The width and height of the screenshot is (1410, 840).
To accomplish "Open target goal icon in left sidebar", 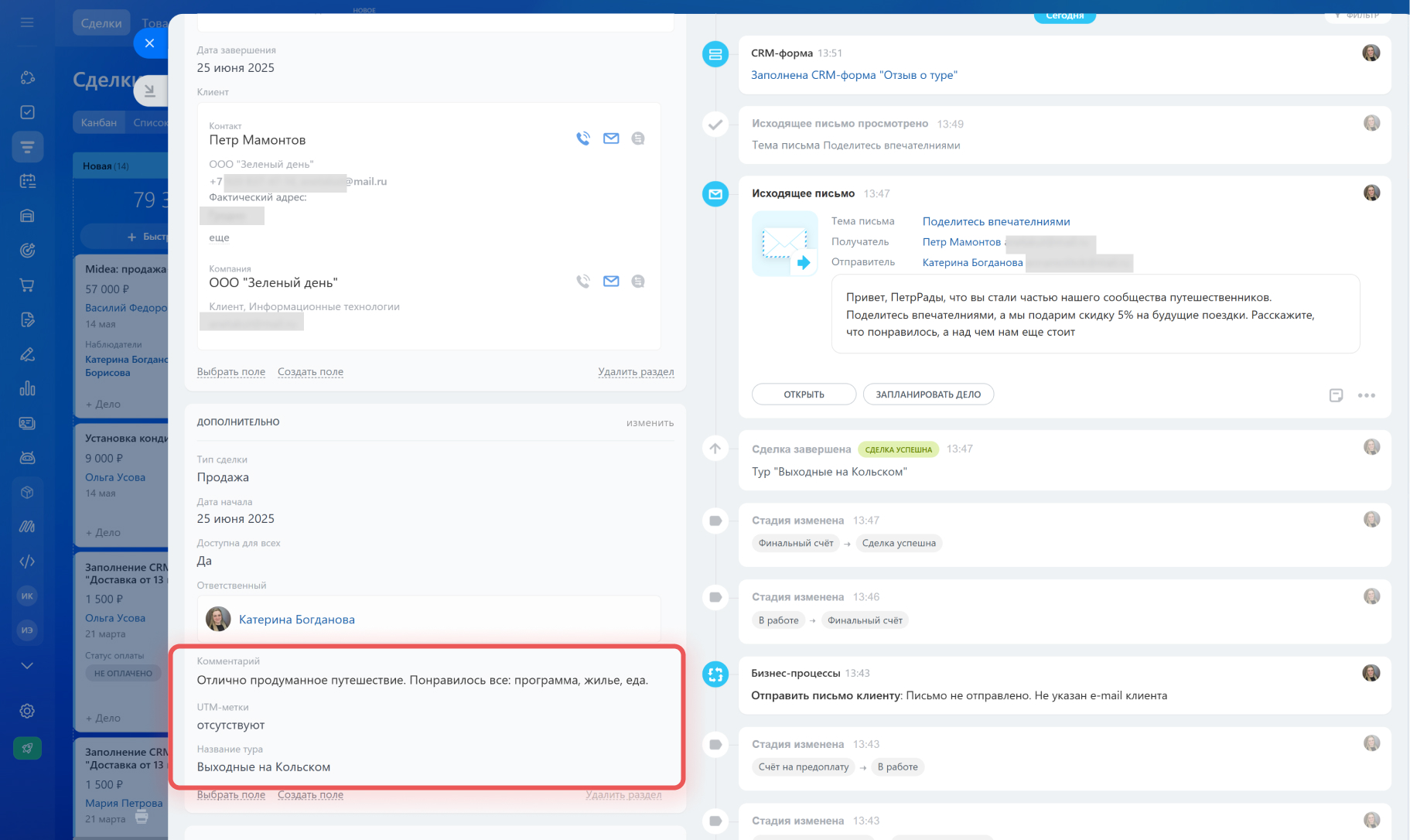I will coord(27,251).
